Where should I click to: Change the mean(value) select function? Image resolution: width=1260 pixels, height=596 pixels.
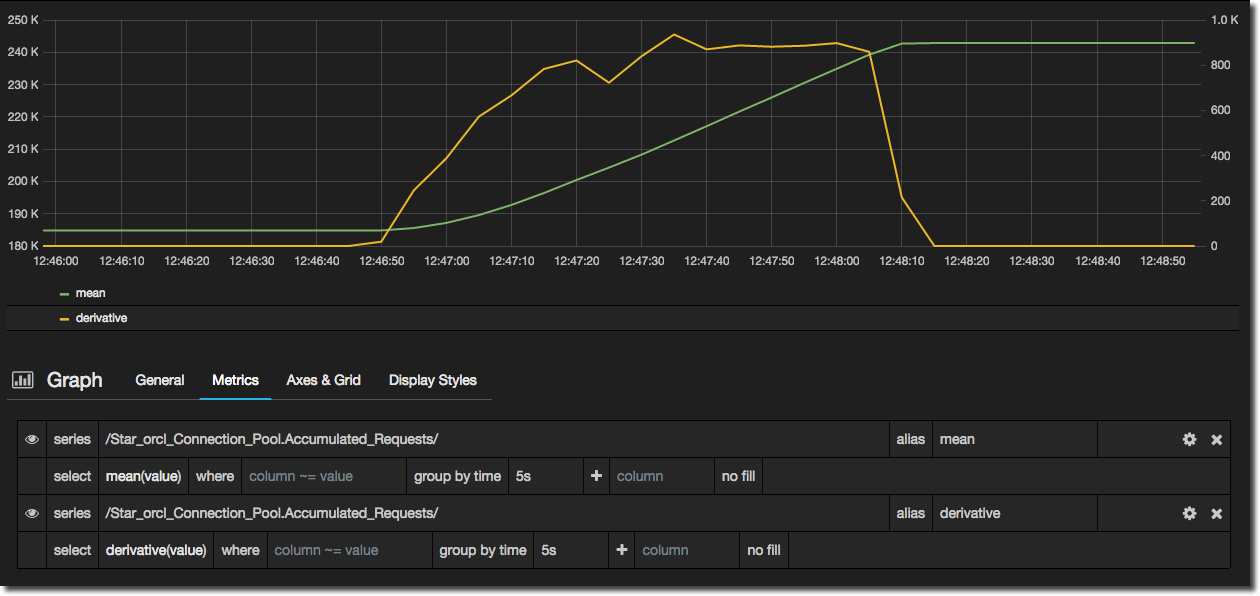tap(144, 476)
